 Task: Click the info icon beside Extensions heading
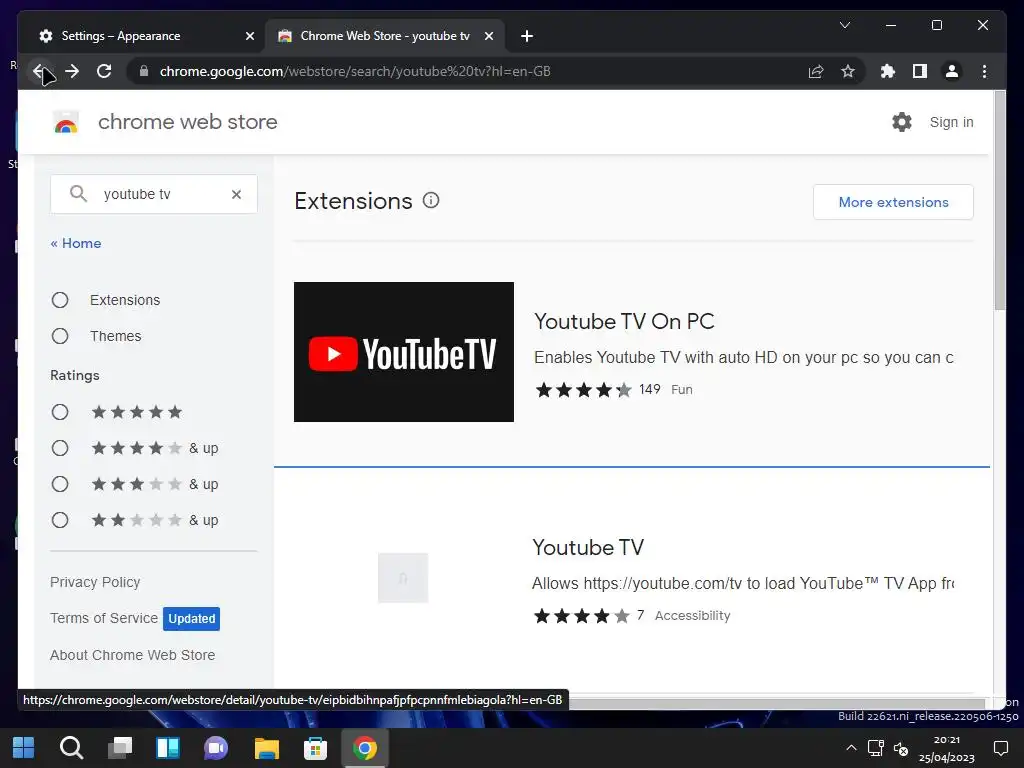coord(431,200)
